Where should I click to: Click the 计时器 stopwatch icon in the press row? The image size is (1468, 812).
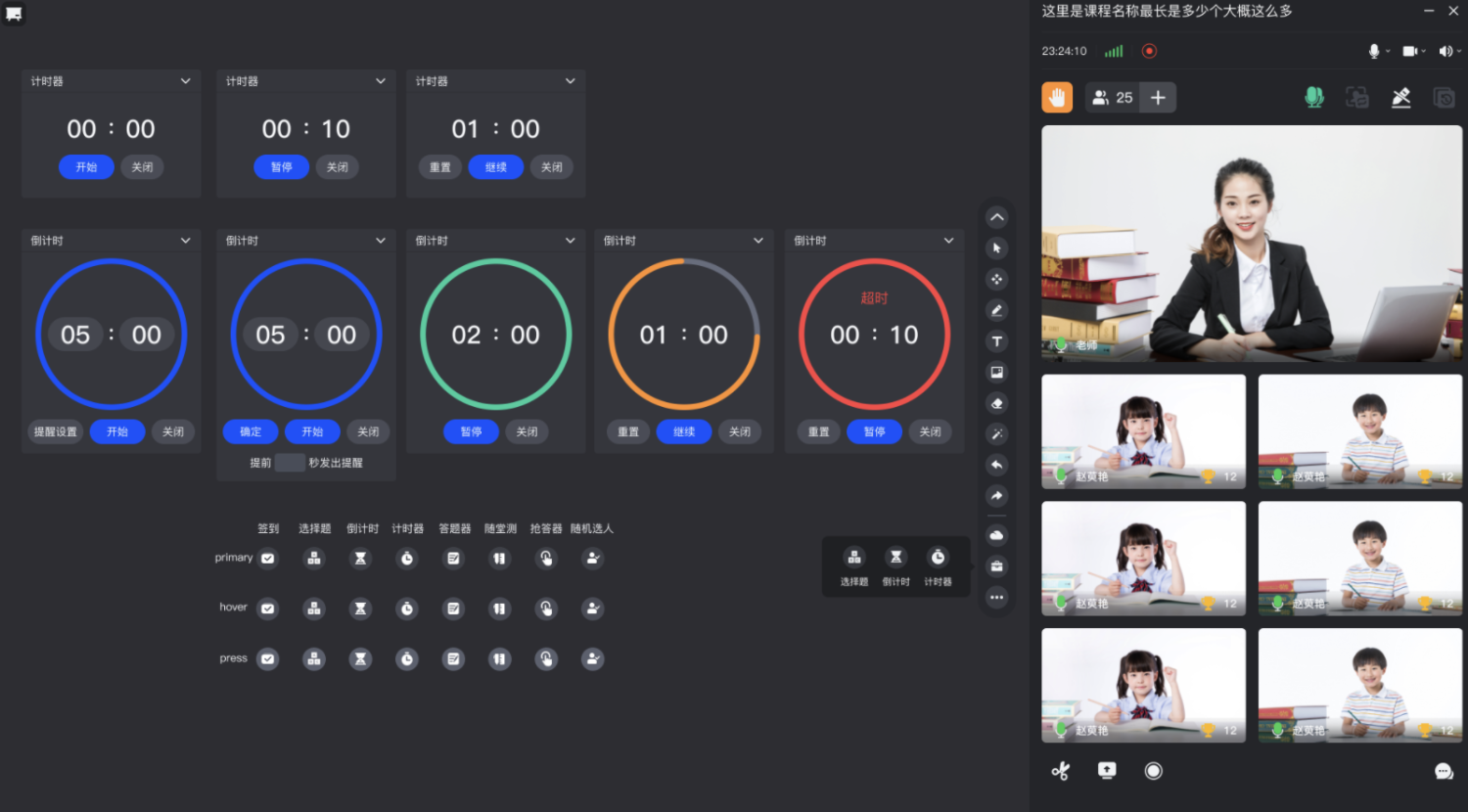(x=407, y=659)
